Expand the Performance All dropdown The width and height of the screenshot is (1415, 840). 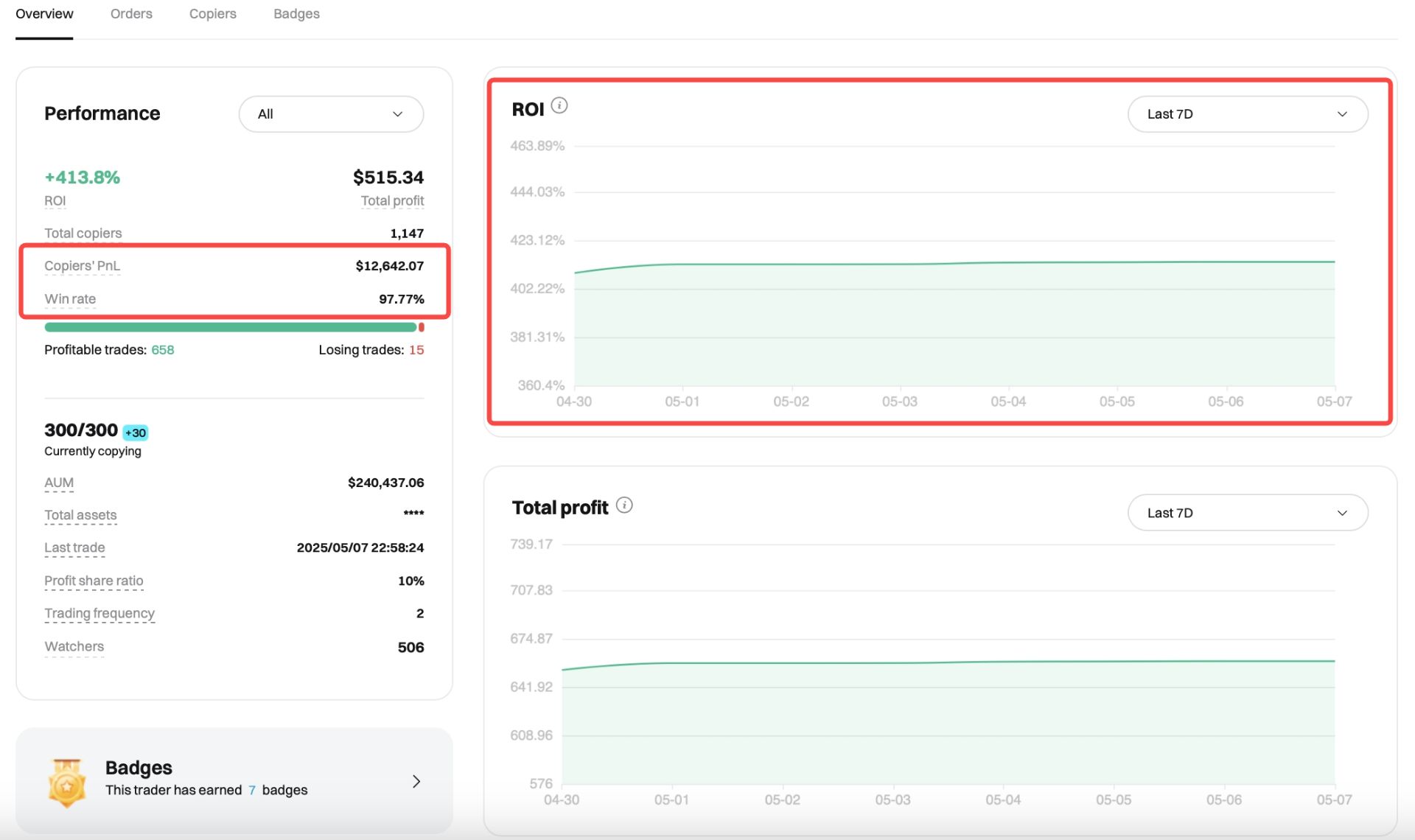click(x=331, y=114)
